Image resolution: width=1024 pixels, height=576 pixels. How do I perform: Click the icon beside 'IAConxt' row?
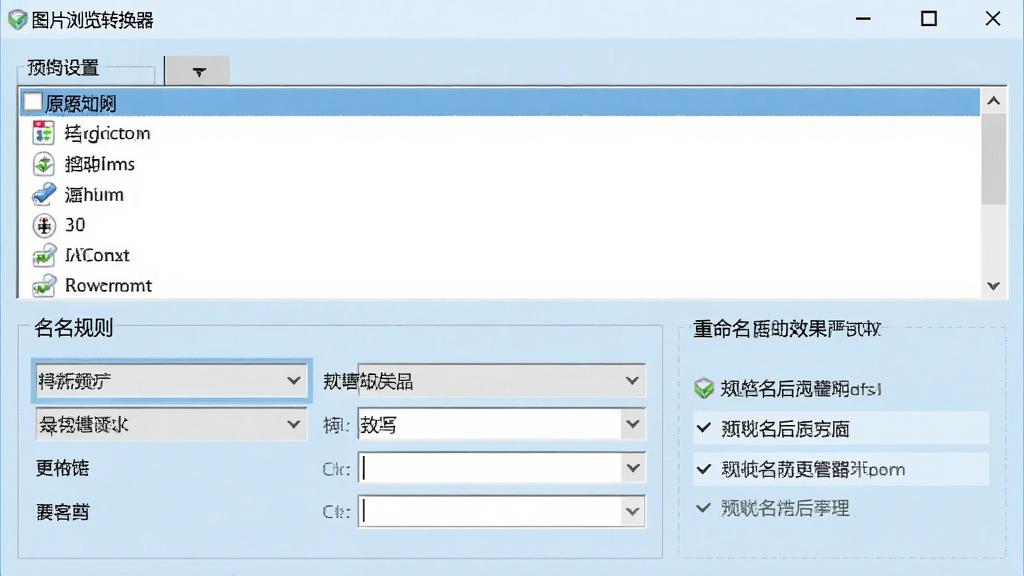click(x=44, y=255)
